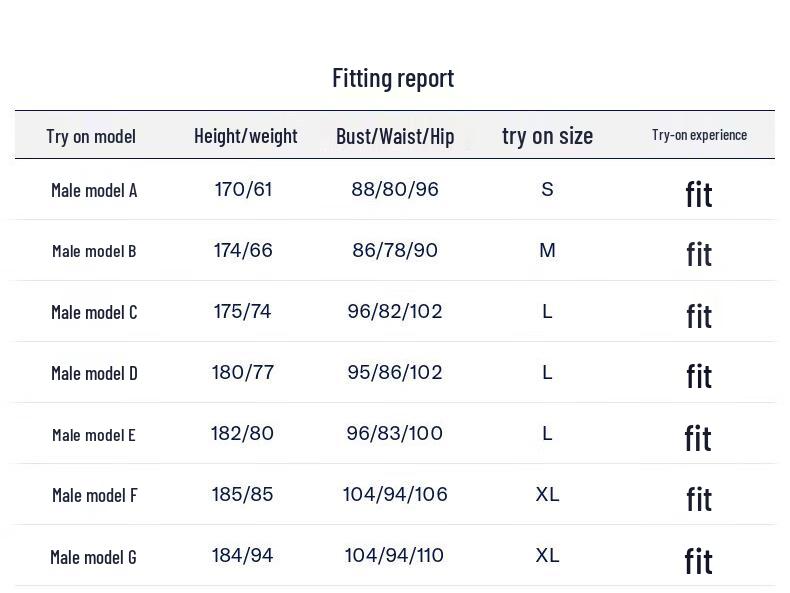Select the Male model G label

coord(93,556)
